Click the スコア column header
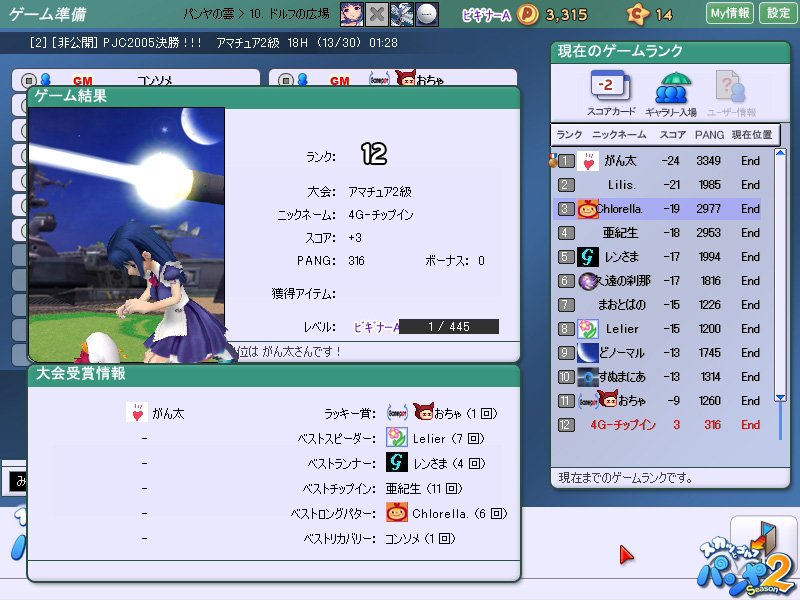This screenshot has width=800, height=600. tap(672, 135)
